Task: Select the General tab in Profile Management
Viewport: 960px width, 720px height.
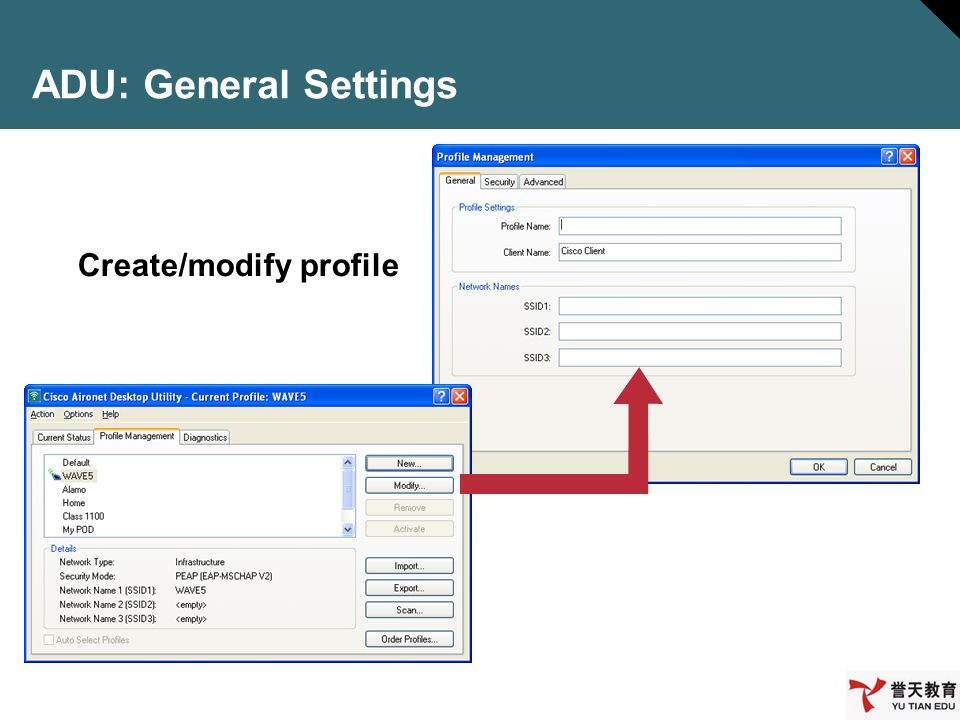Action: point(460,181)
